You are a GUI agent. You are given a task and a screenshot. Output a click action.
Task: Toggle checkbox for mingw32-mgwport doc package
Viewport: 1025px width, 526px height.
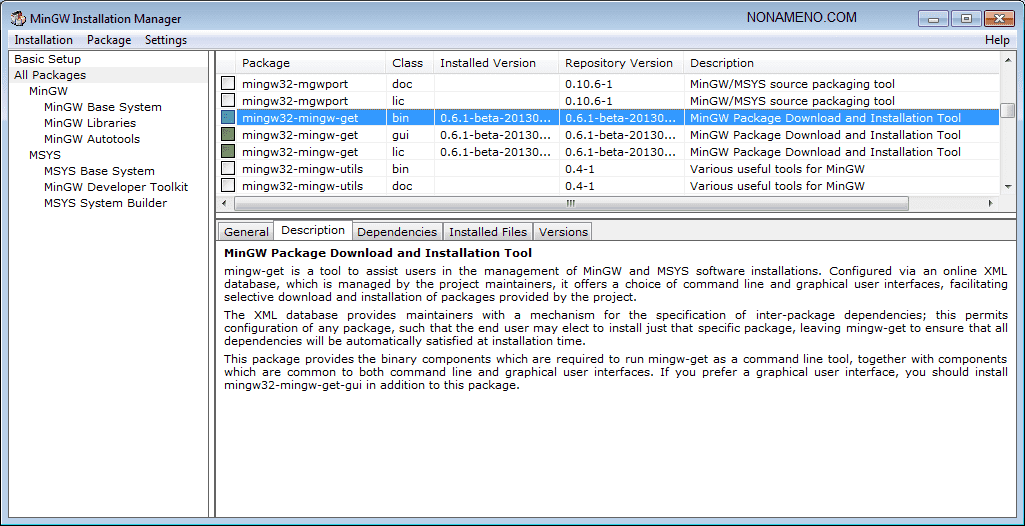[228, 84]
